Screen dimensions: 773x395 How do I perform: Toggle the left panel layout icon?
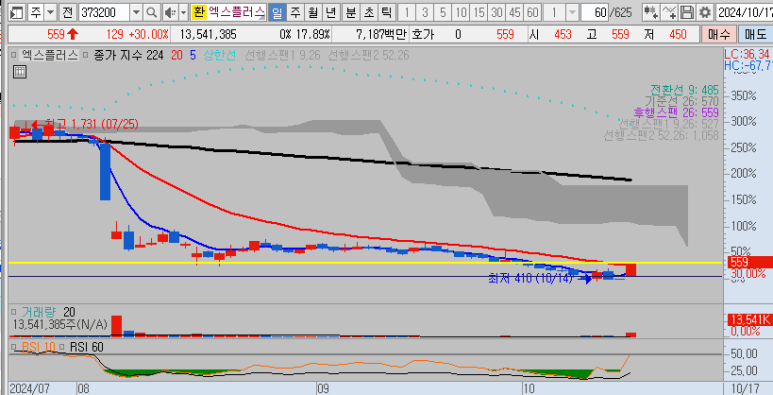point(17,12)
